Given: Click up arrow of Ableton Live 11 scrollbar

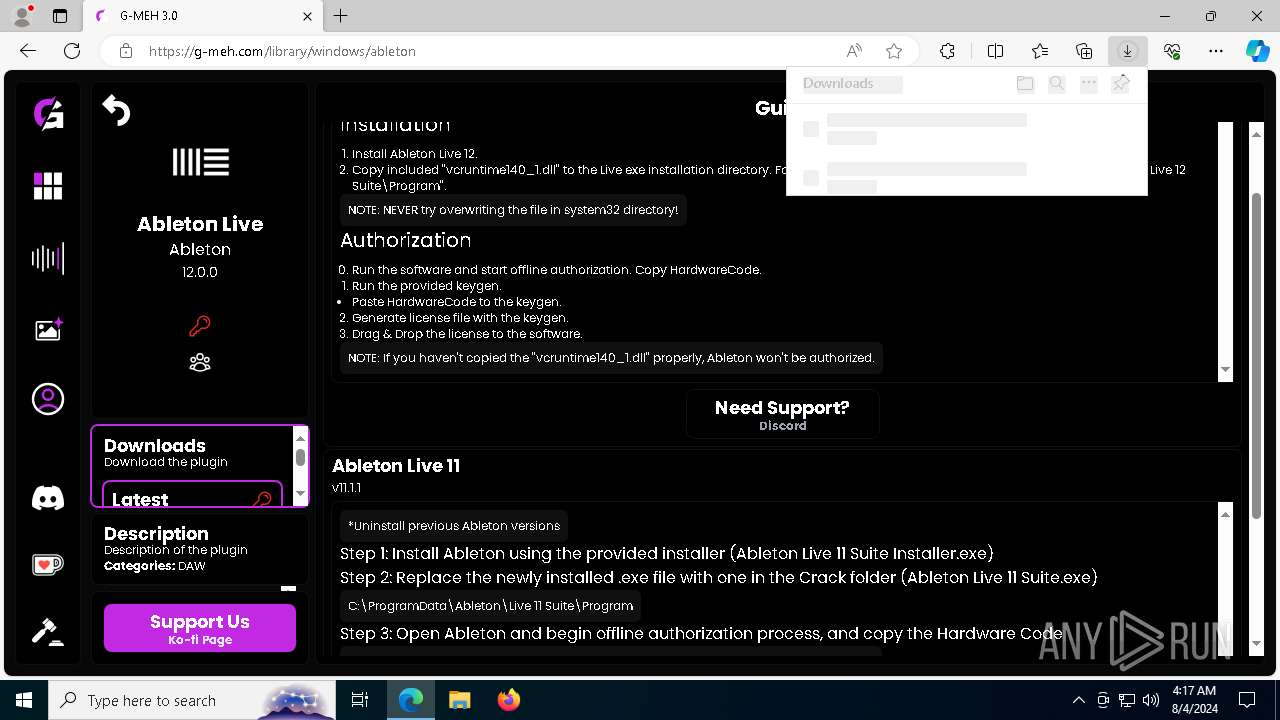Looking at the screenshot, I should coord(1225,514).
